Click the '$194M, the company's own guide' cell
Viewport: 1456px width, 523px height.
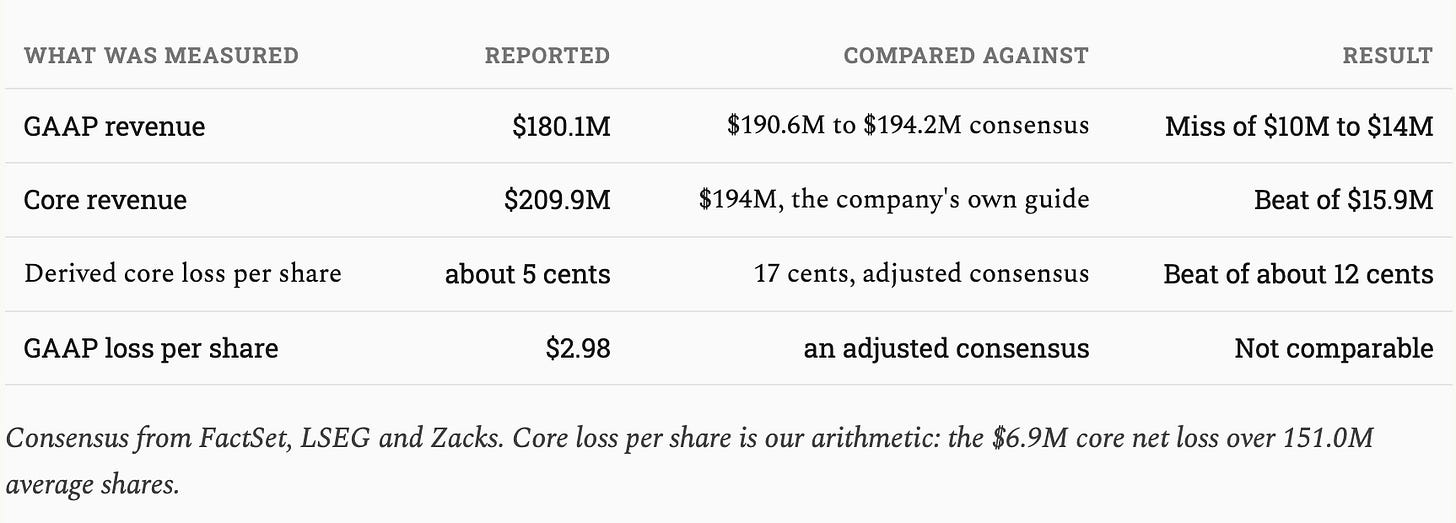pyautogui.click(x=894, y=200)
